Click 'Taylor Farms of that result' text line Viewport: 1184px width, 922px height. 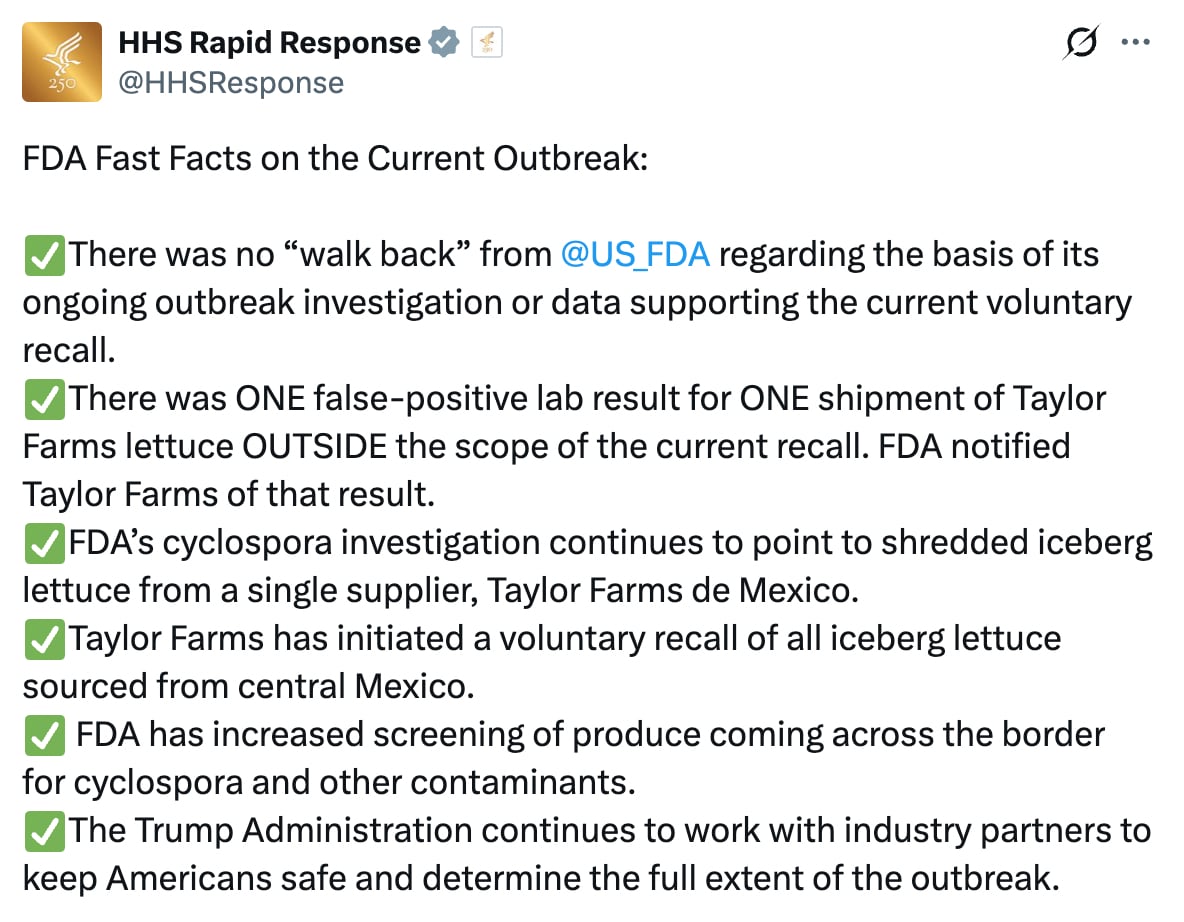point(229,495)
